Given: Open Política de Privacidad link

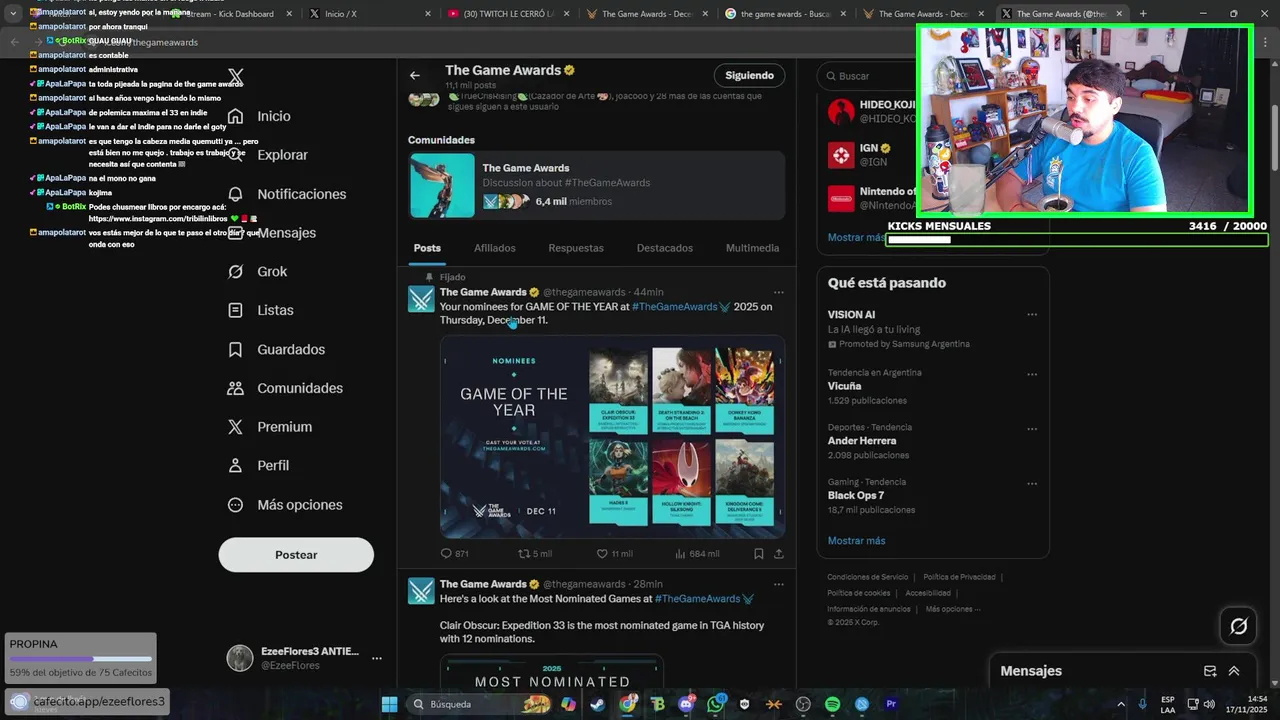Looking at the screenshot, I should tap(959, 577).
